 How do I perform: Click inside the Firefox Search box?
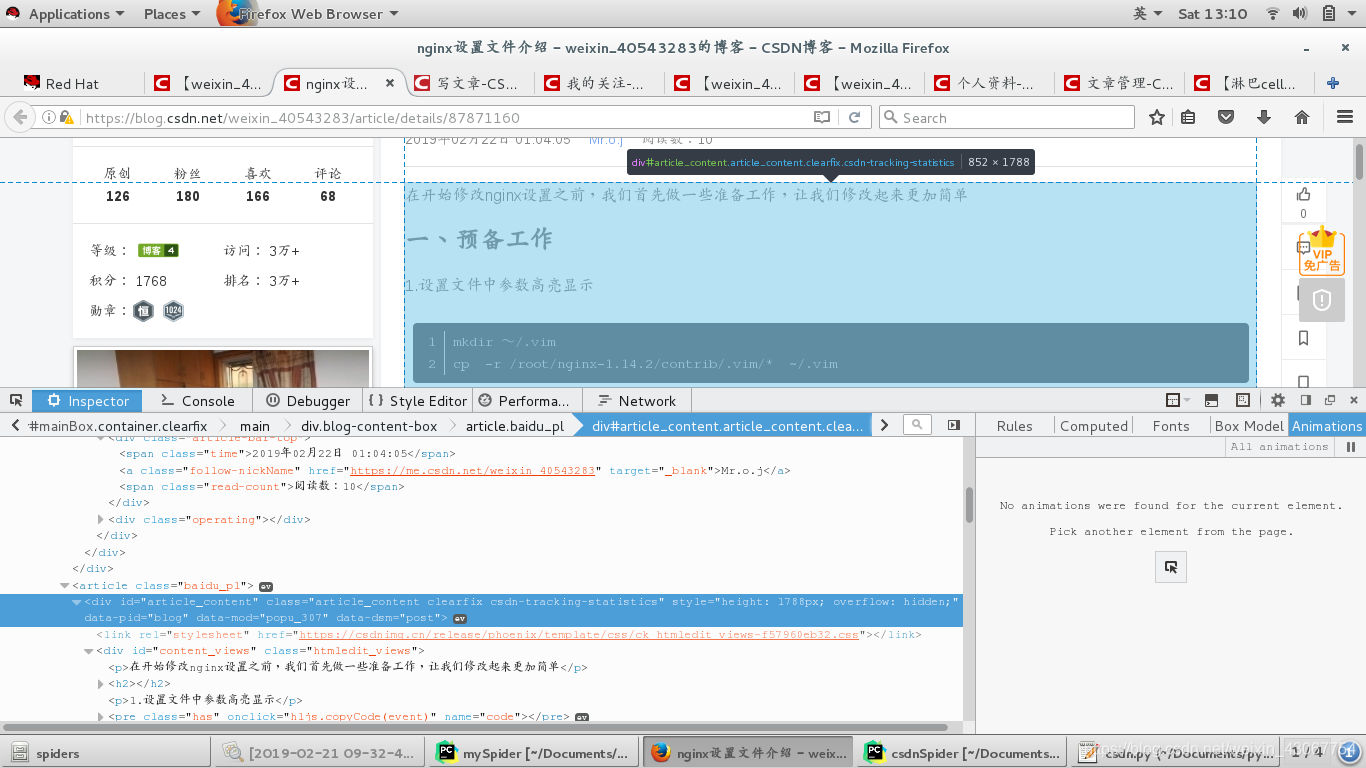pyautogui.click(x=1006, y=117)
